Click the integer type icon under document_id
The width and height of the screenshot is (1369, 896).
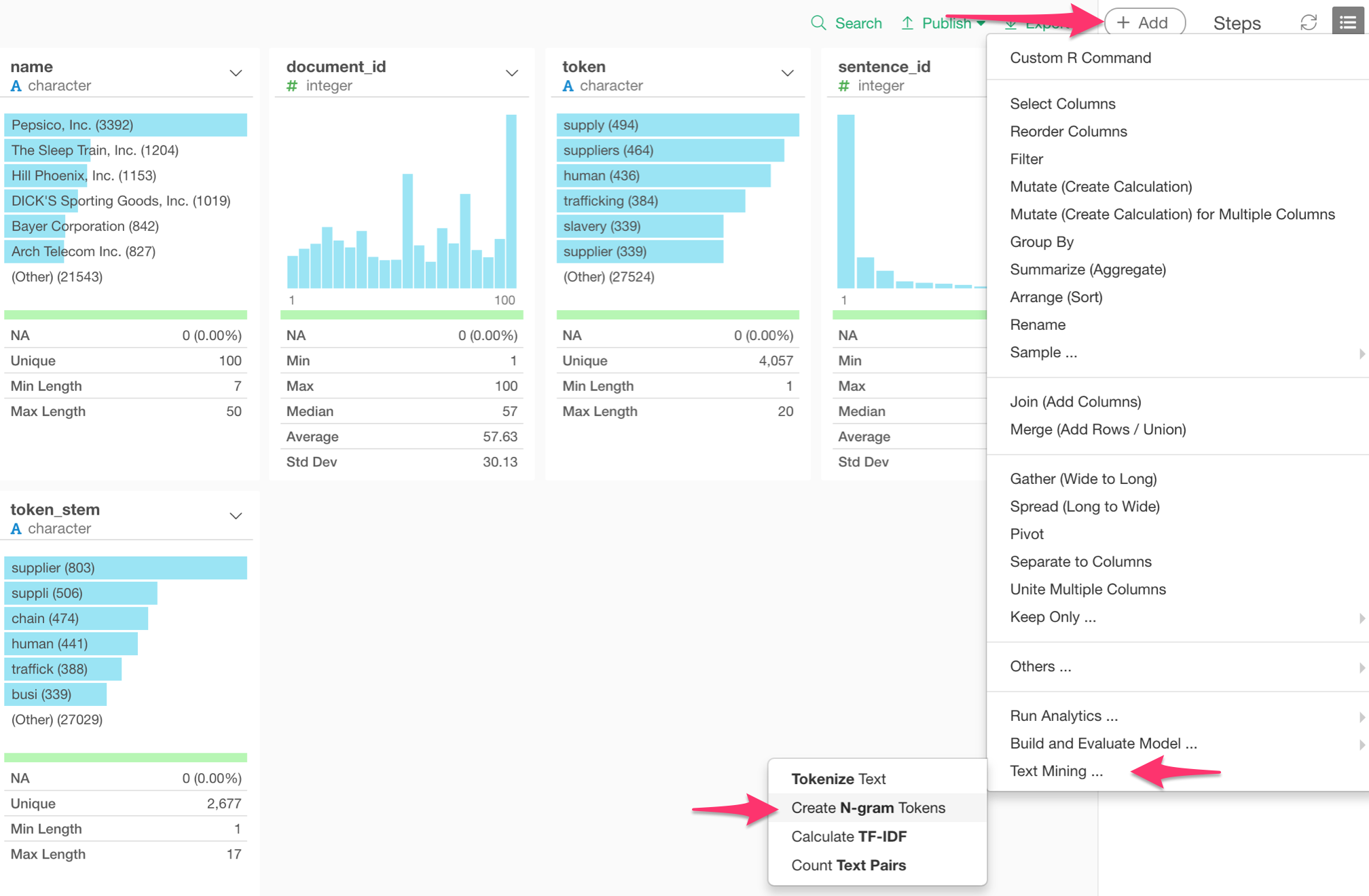pyautogui.click(x=291, y=86)
